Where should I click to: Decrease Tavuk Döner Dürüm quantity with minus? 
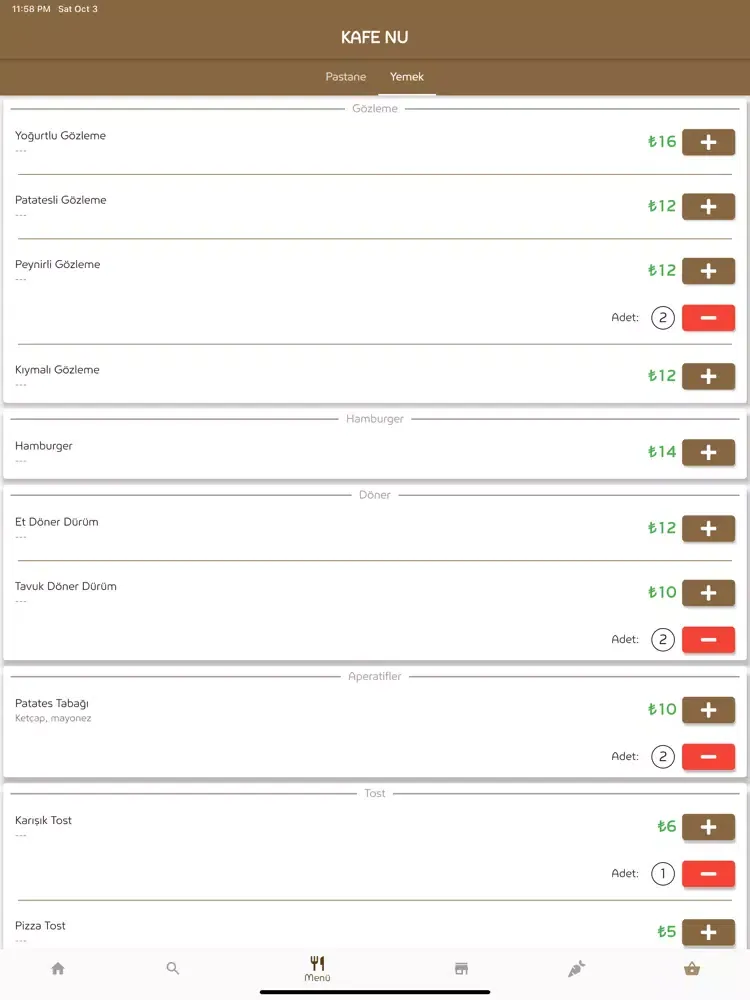point(708,640)
